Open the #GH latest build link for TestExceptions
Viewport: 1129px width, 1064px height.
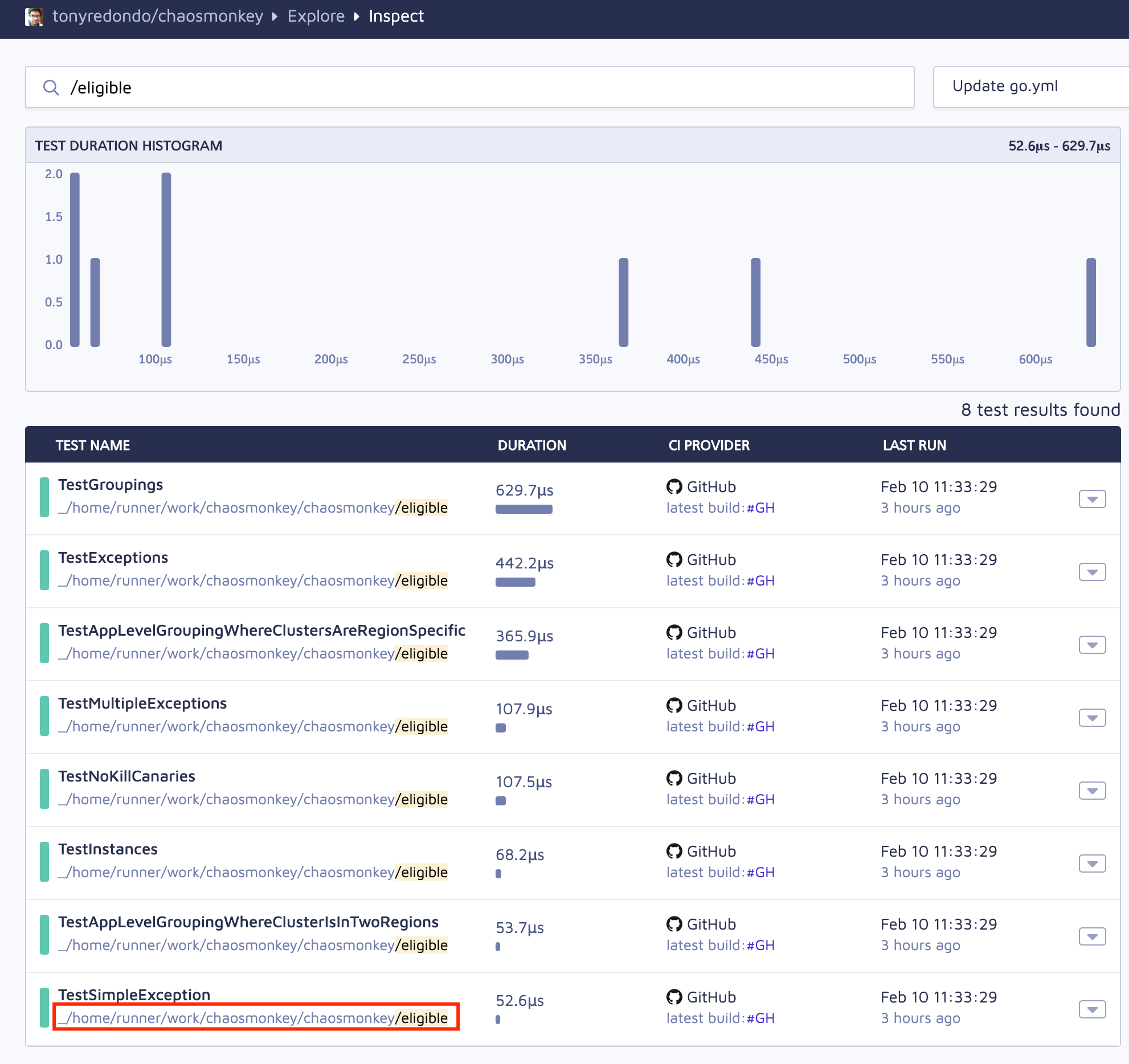point(760,581)
